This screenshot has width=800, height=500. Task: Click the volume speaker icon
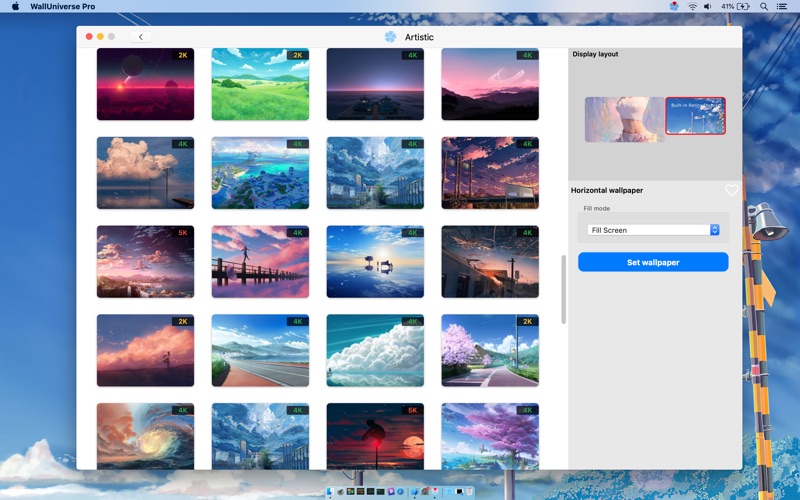708,6
